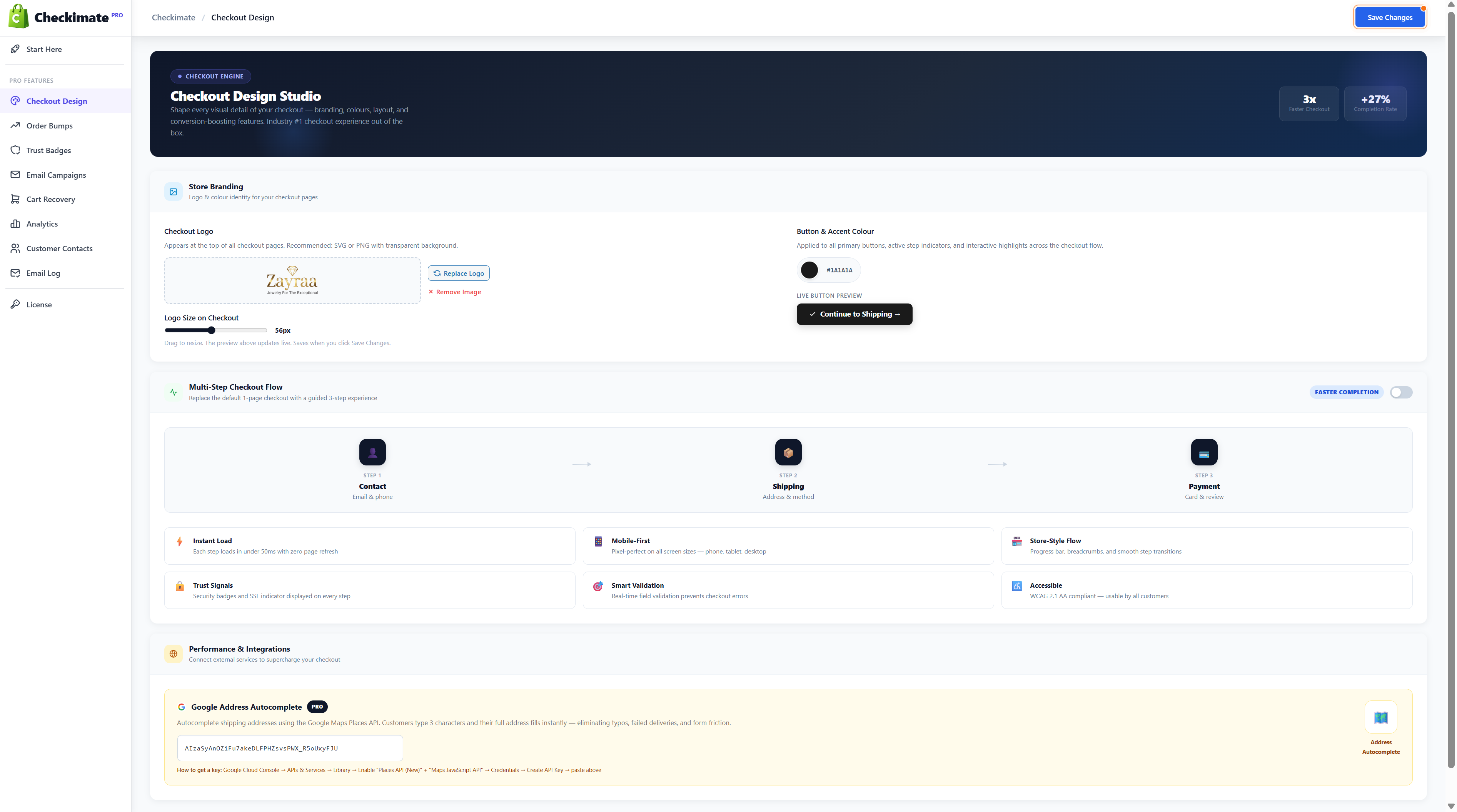Click the key icon for License
The width and height of the screenshot is (1457, 812).
pos(15,304)
